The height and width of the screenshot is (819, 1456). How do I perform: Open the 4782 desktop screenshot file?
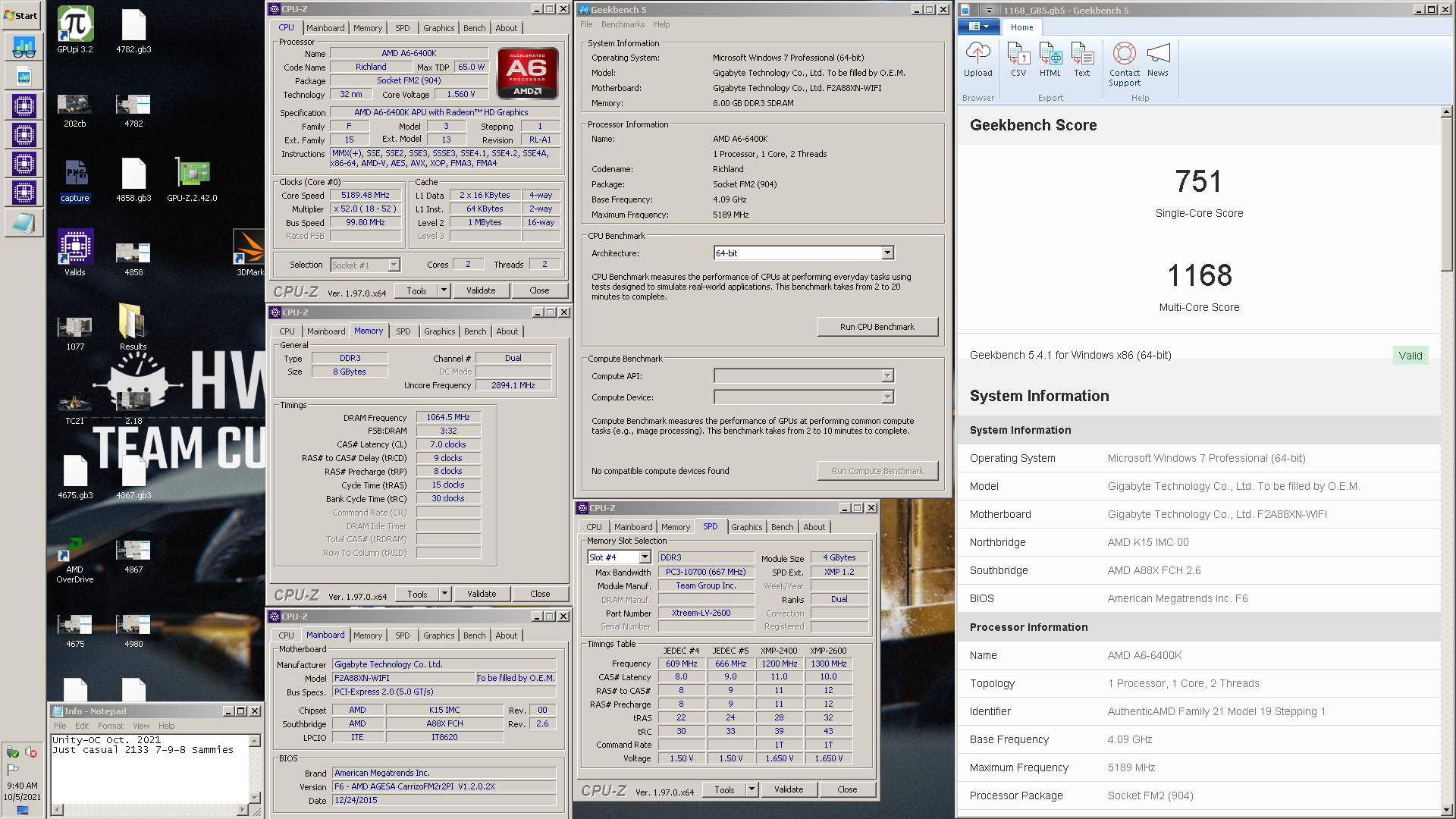click(133, 111)
